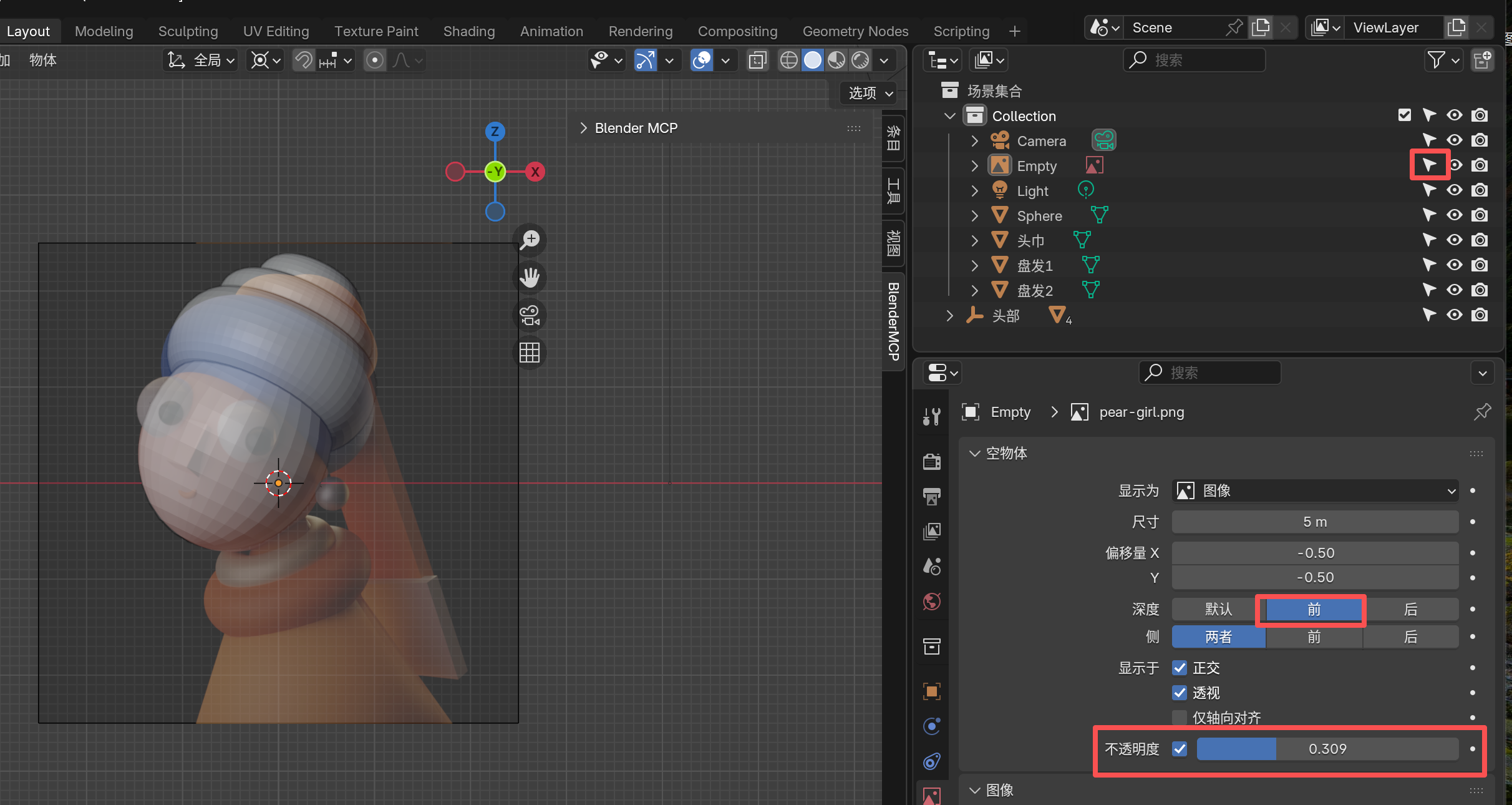This screenshot has width=1512, height=805.
Task: Expand the Camera item in the outliner
Action: (x=974, y=140)
